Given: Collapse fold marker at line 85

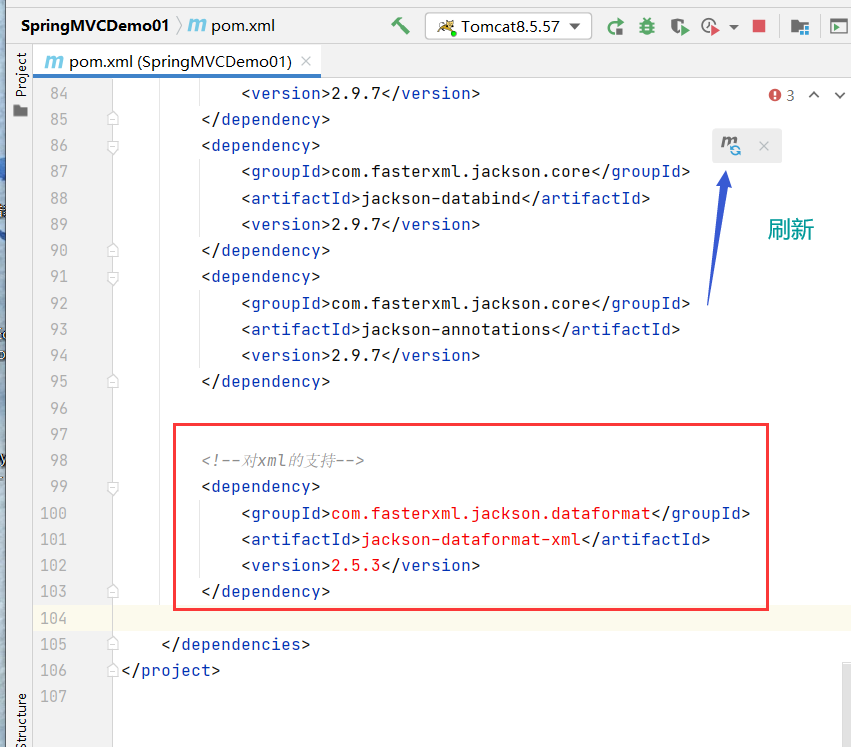Looking at the screenshot, I should [x=113, y=119].
